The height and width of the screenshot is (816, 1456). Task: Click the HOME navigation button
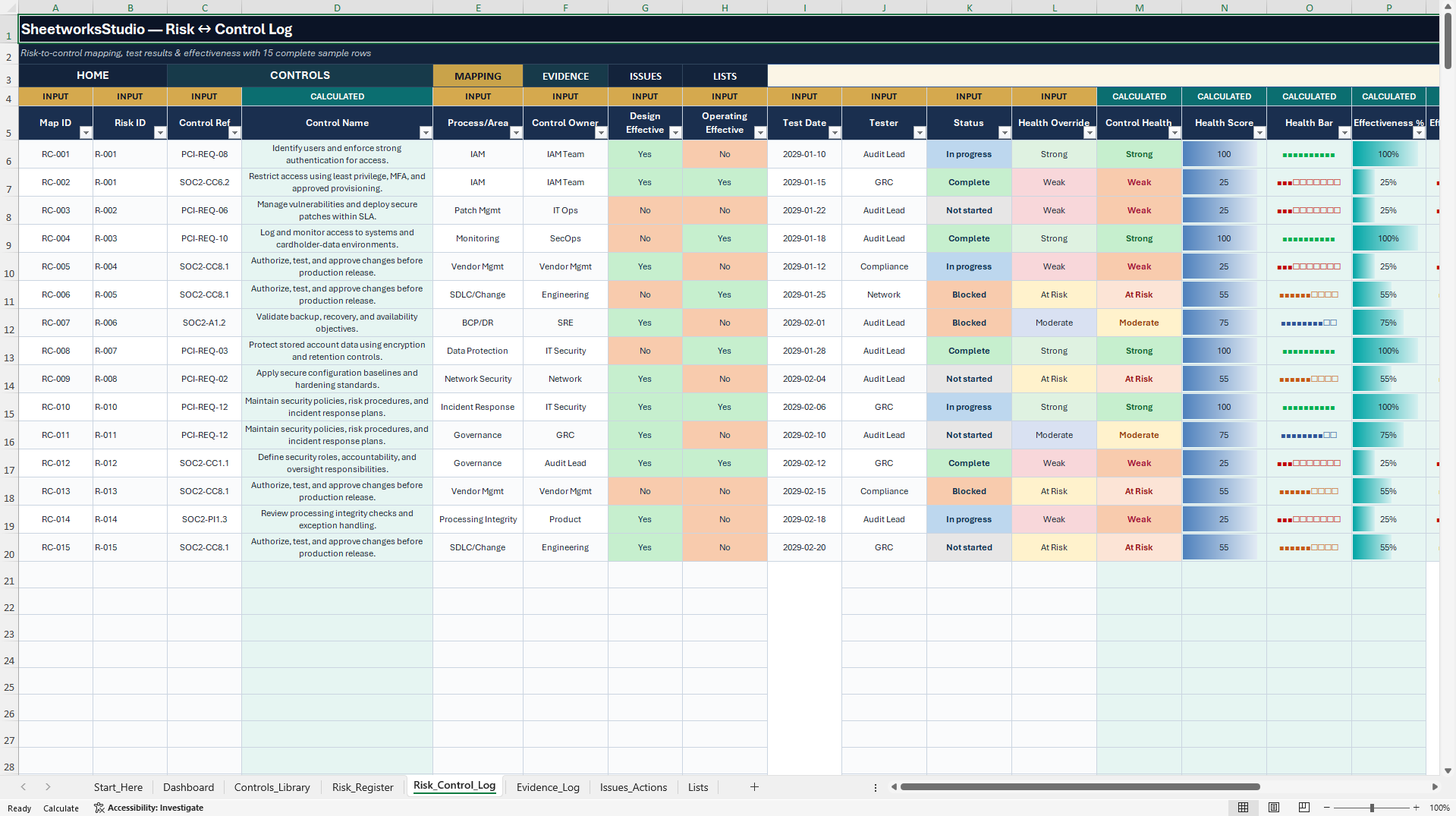[x=93, y=75]
